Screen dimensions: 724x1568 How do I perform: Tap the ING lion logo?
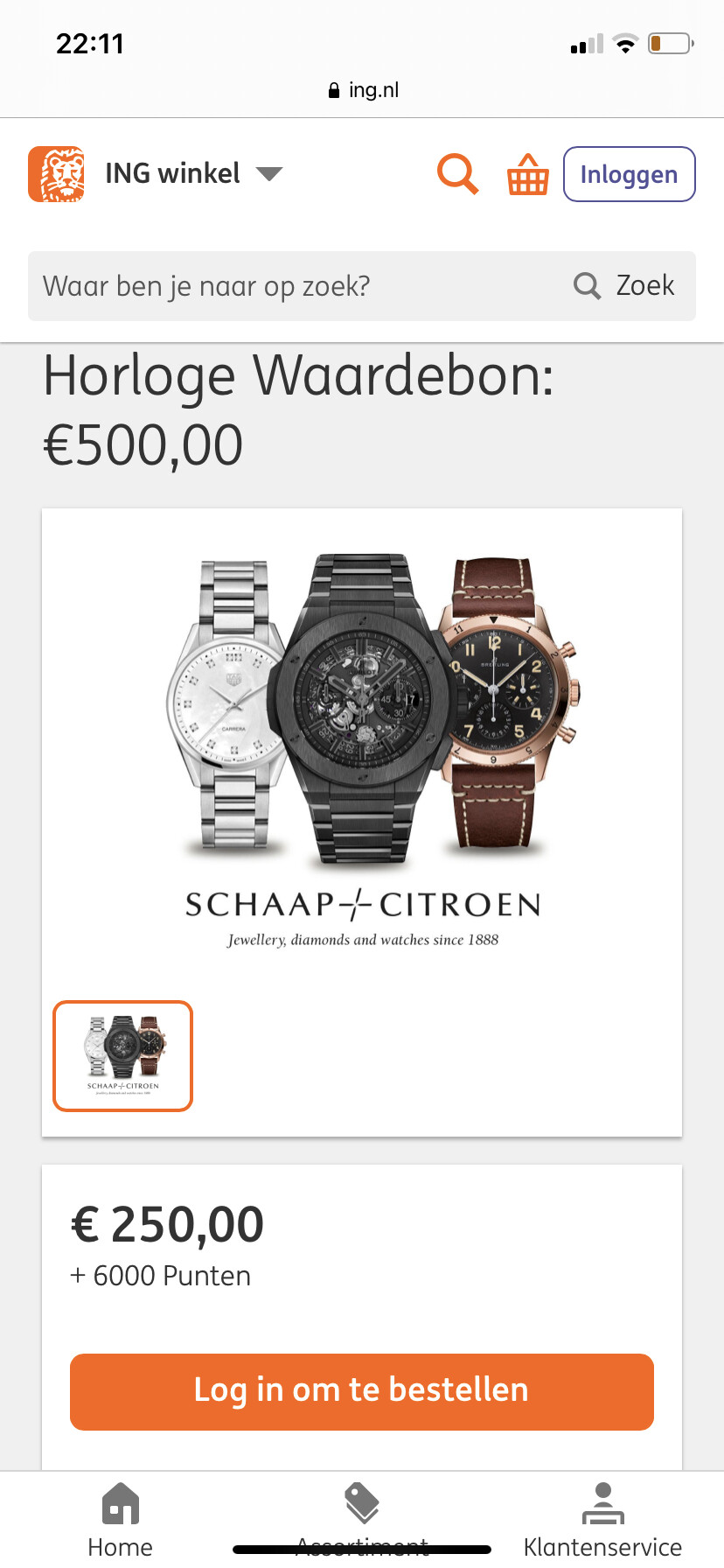pyautogui.click(x=56, y=174)
